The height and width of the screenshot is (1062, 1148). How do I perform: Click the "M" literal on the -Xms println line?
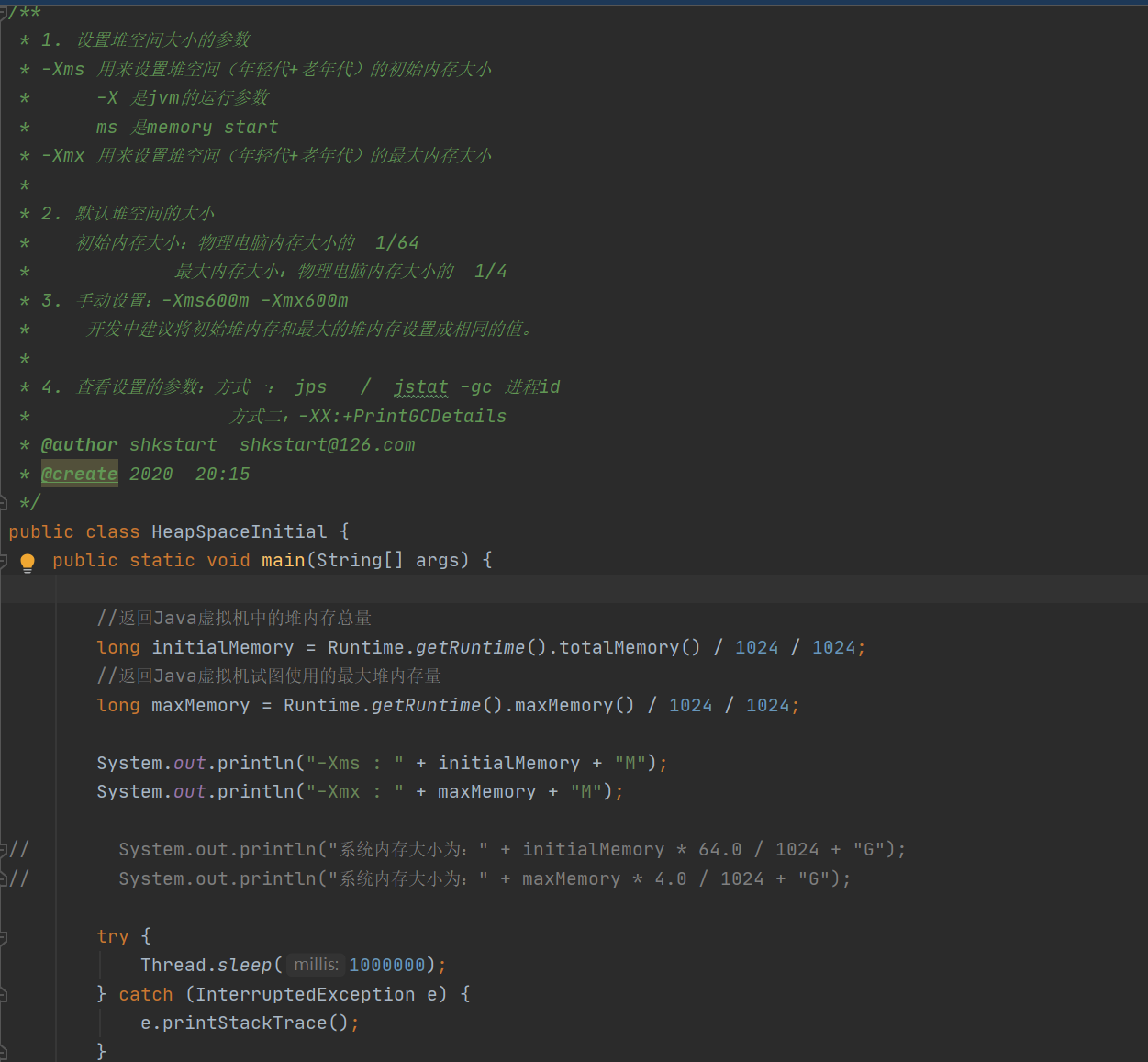coord(630,763)
